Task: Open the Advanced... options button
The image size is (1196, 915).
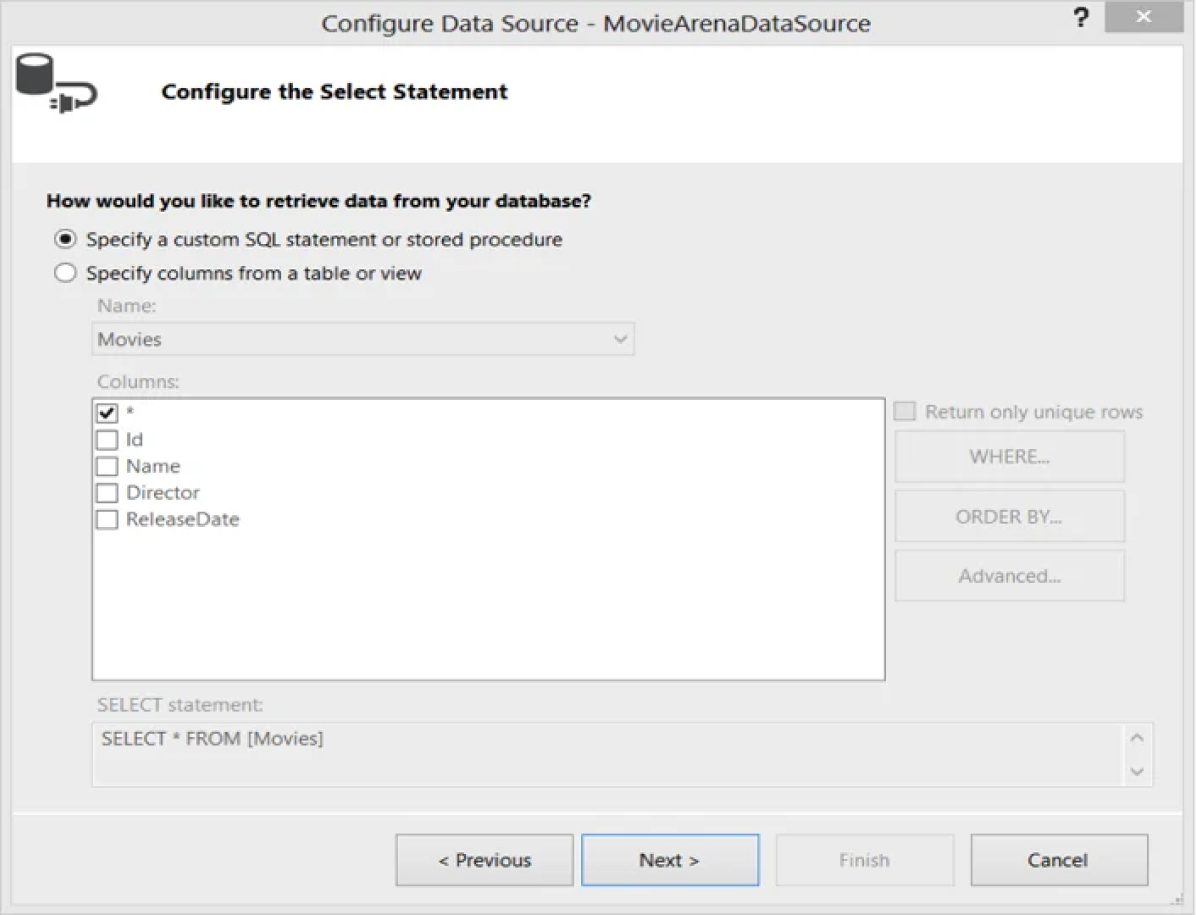Action: click(x=1009, y=576)
